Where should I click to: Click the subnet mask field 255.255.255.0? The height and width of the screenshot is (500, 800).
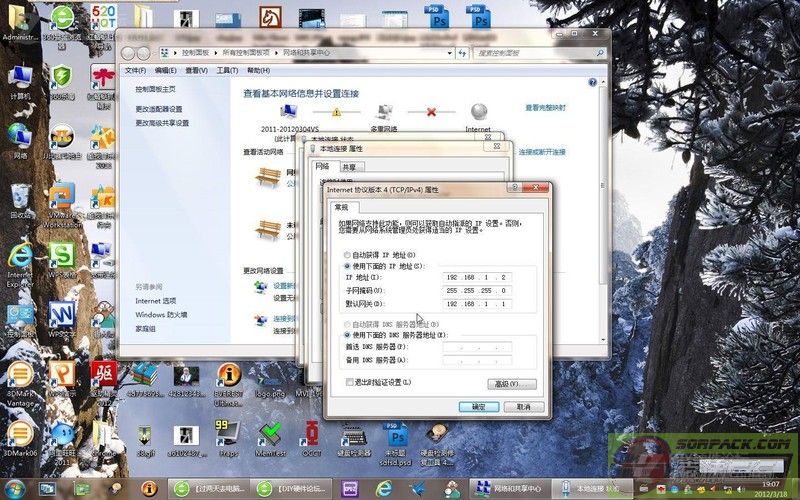click(x=477, y=291)
